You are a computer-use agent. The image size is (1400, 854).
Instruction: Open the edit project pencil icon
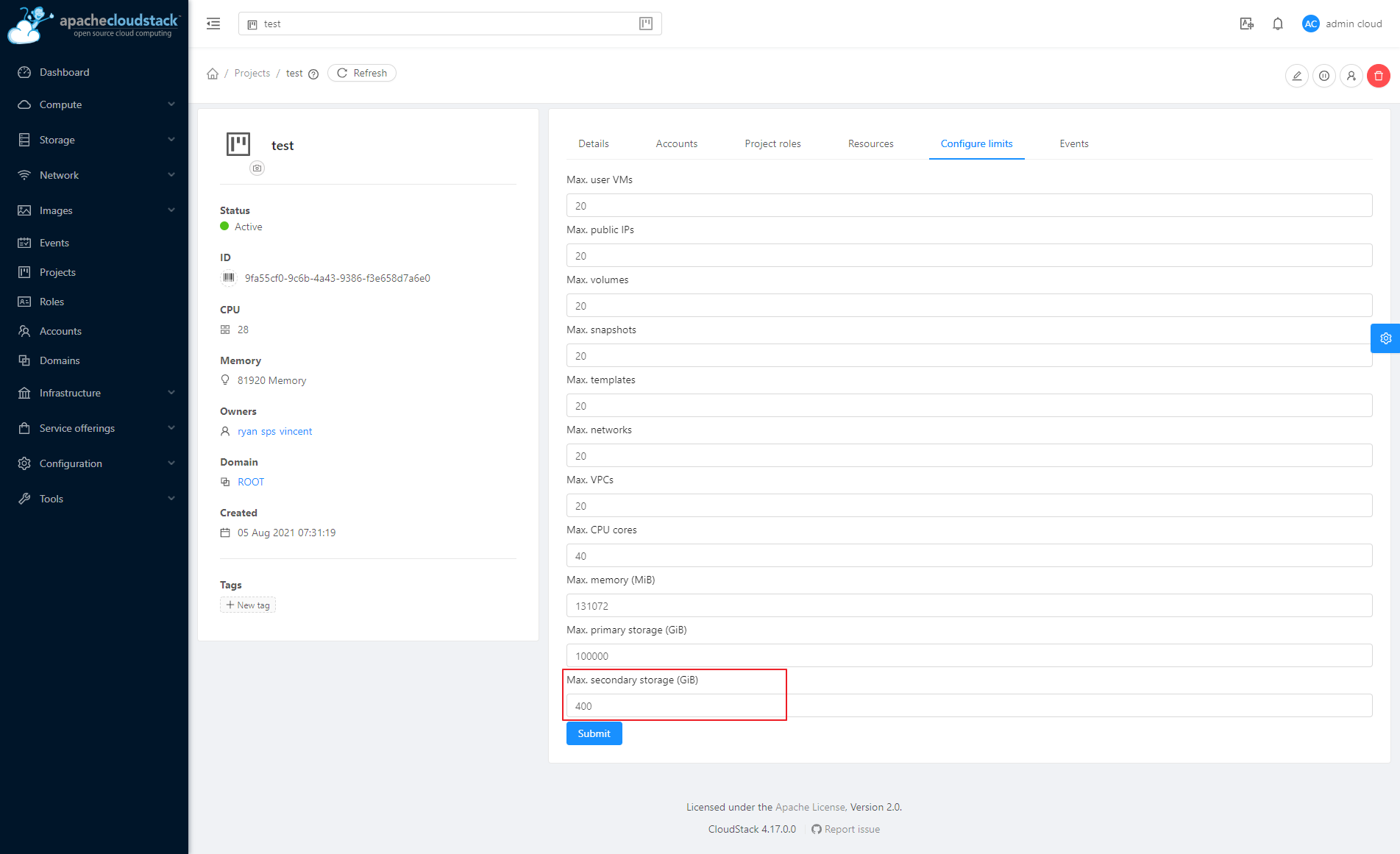[x=1296, y=76]
